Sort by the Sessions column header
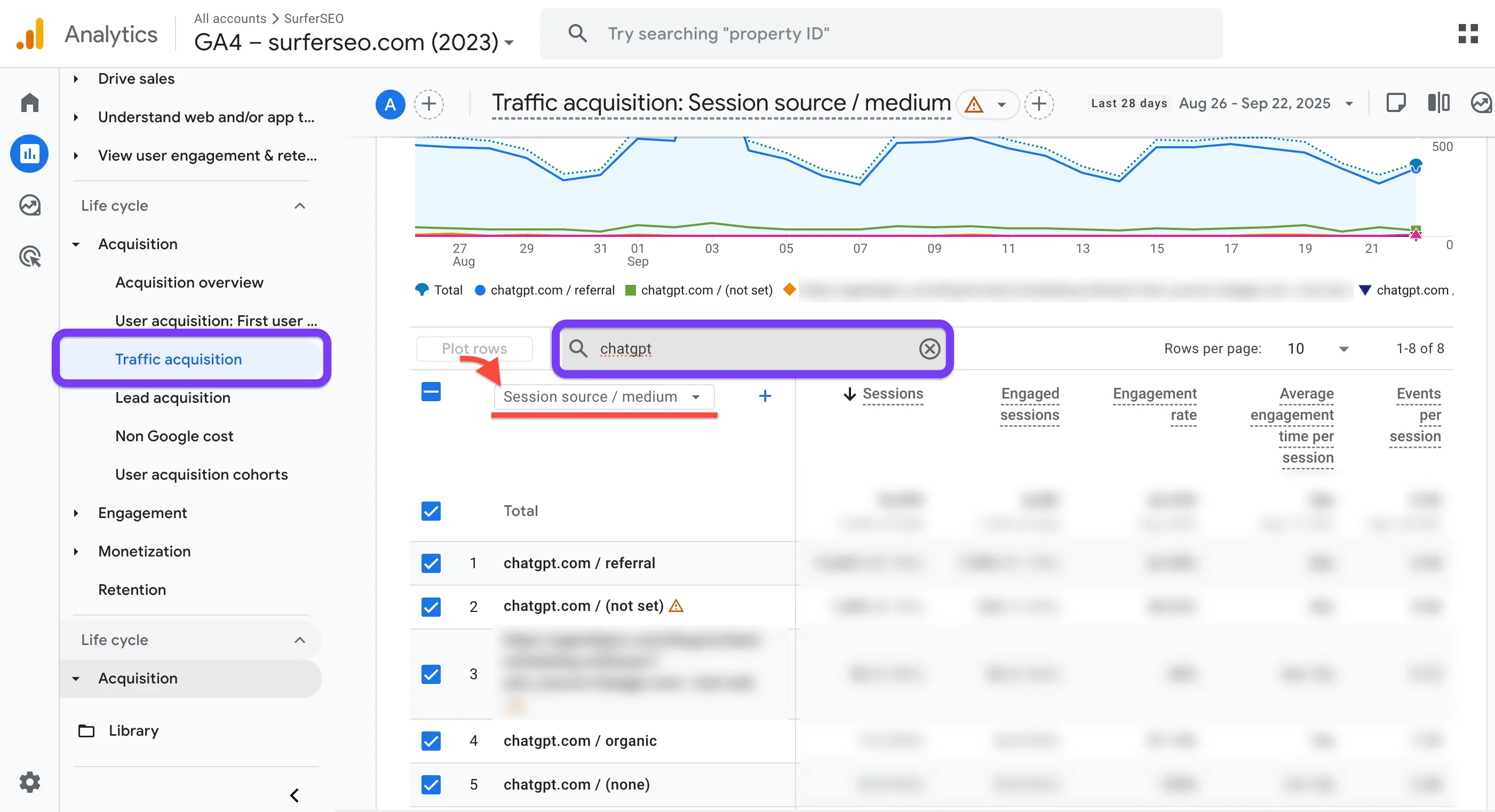Image resolution: width=1495 pixels, height=812 pixels. pos(892,394)
